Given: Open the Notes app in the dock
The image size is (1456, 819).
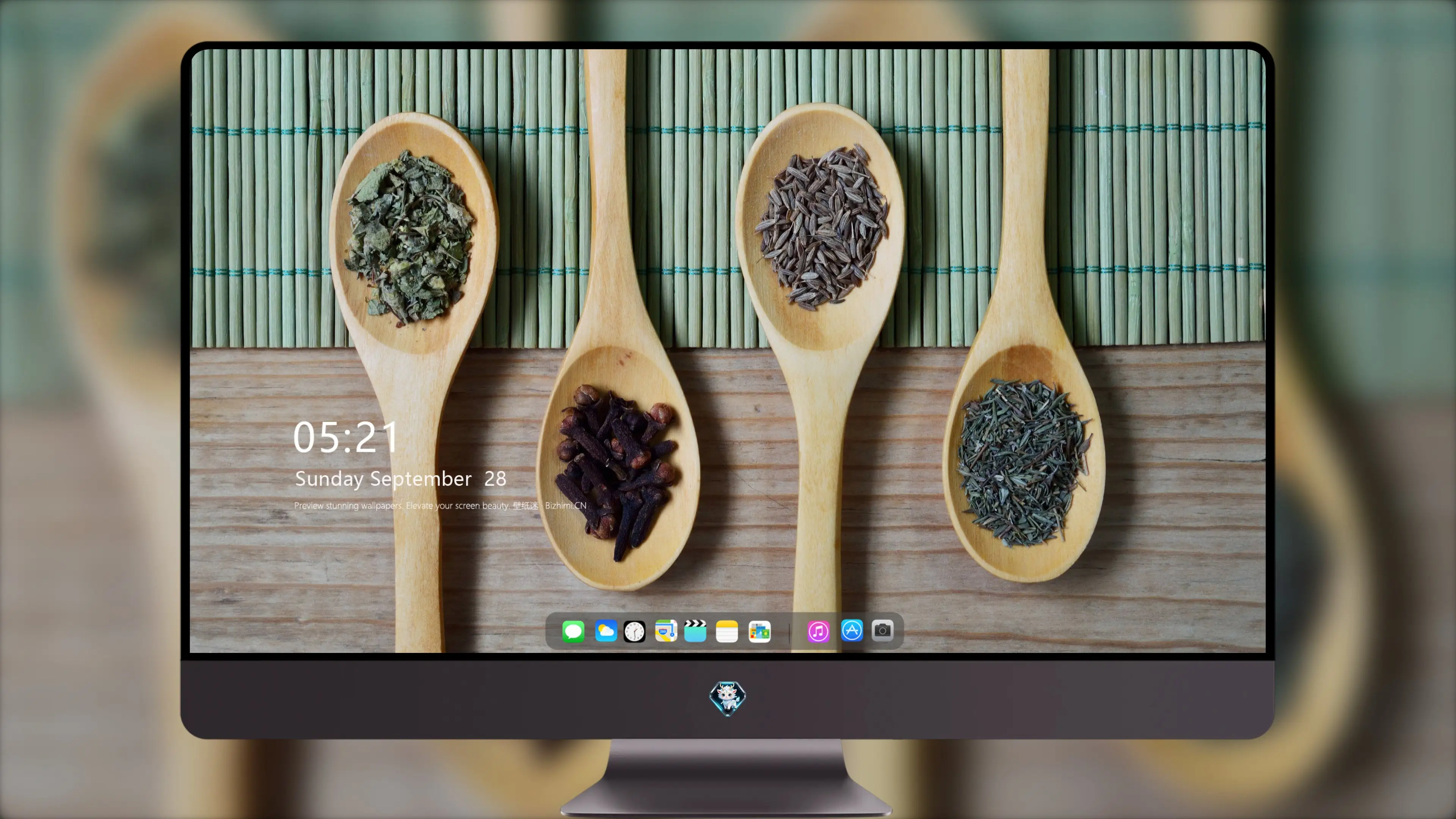Looking at the screenshot, I should [727, 631].
